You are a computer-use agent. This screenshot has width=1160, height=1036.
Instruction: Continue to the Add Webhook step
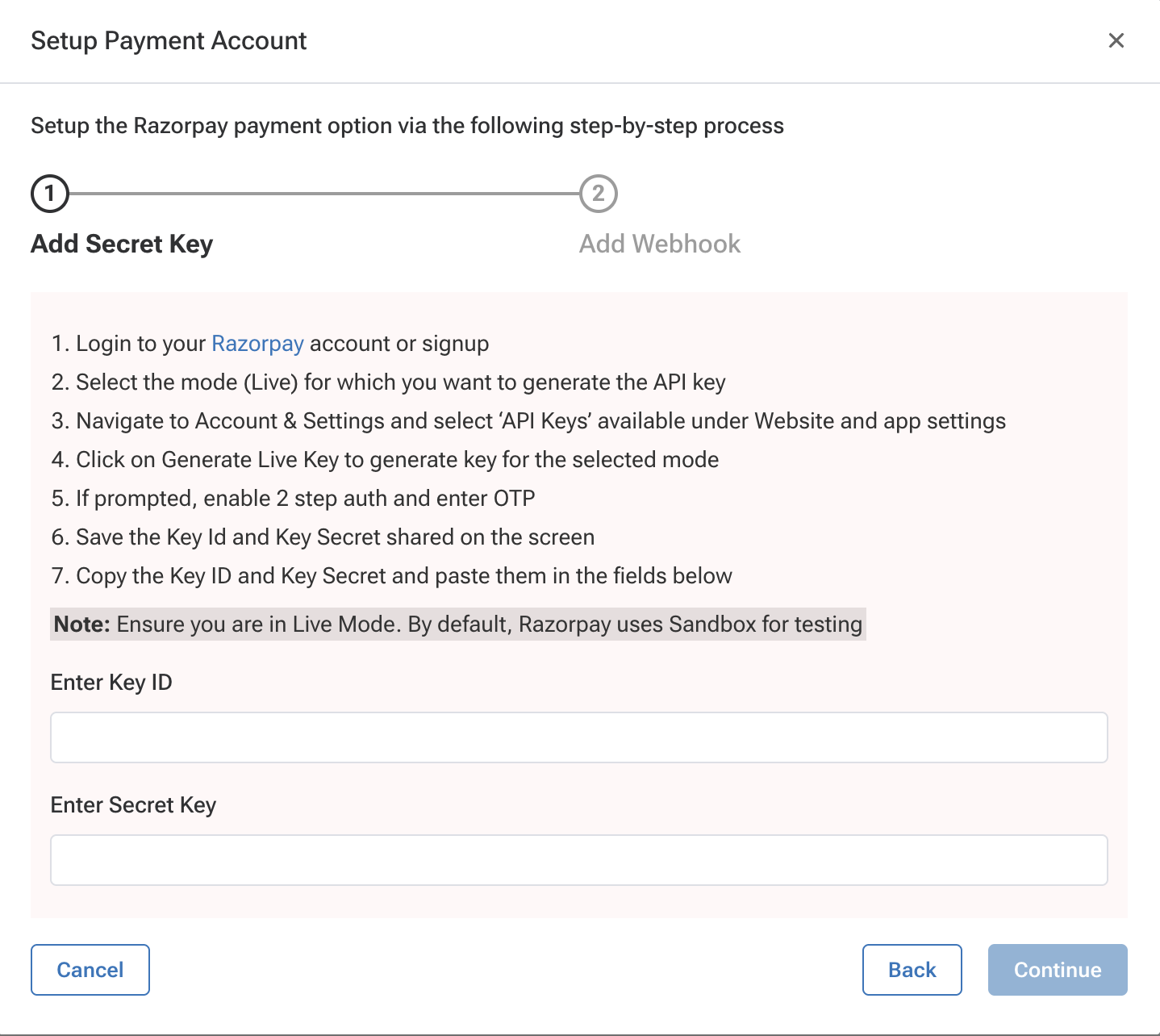(x=1058, y=970)
